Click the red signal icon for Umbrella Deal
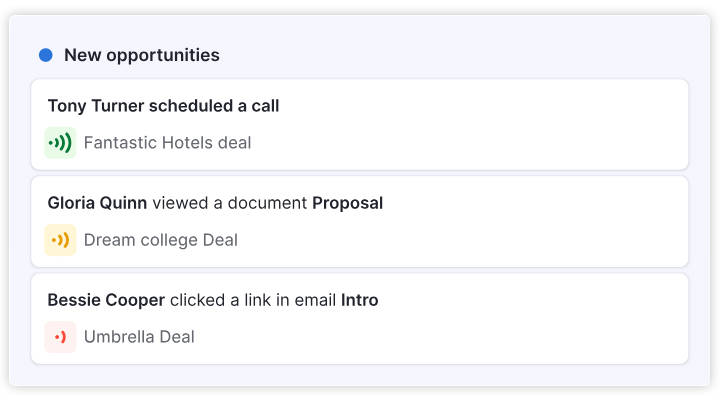 pyautogui.click(x=60, y=337)
